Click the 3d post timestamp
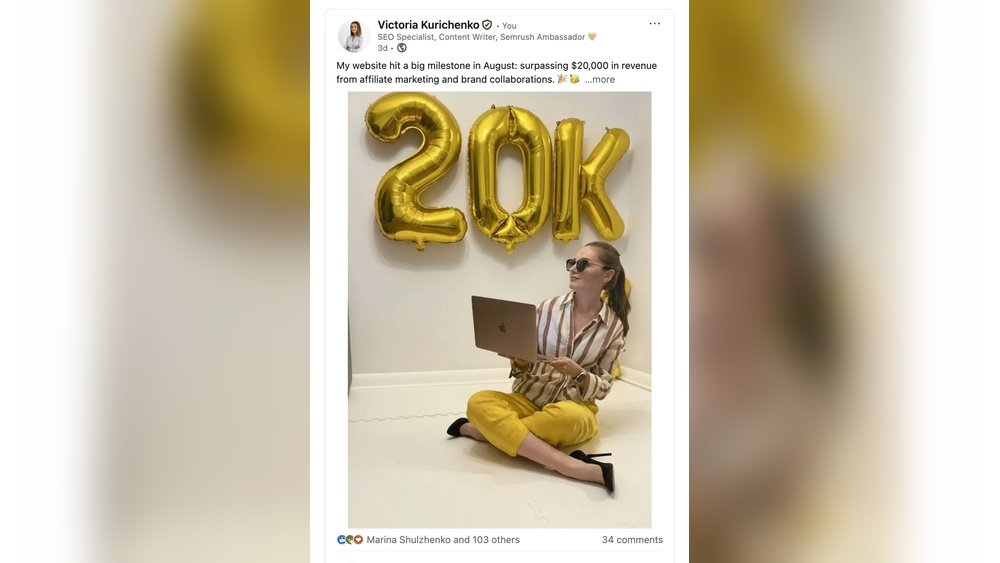Screen dimensions: 1000x563 click(x=382, y=48)
